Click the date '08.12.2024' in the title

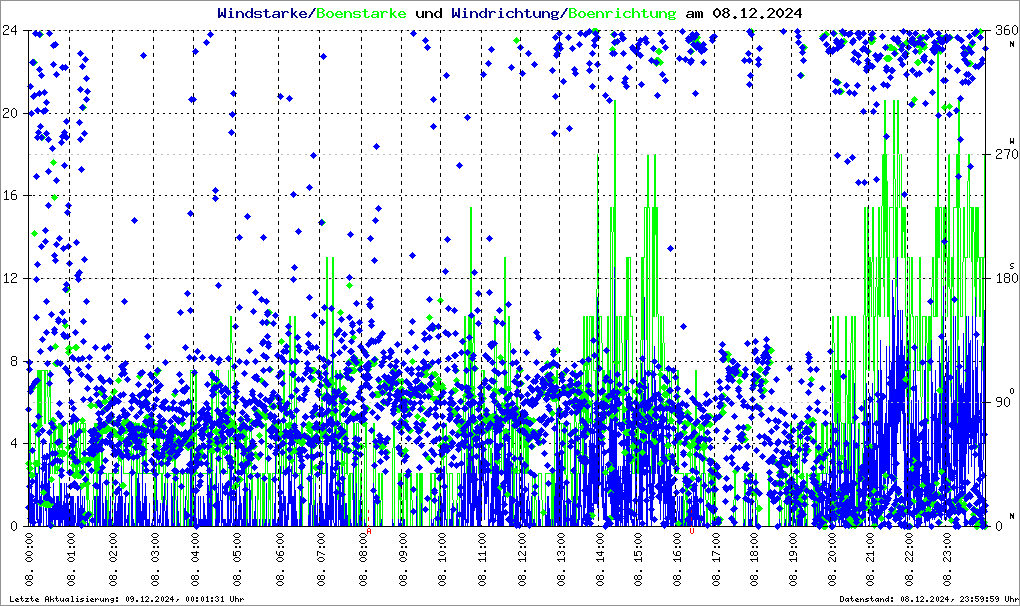click(756, 13)
